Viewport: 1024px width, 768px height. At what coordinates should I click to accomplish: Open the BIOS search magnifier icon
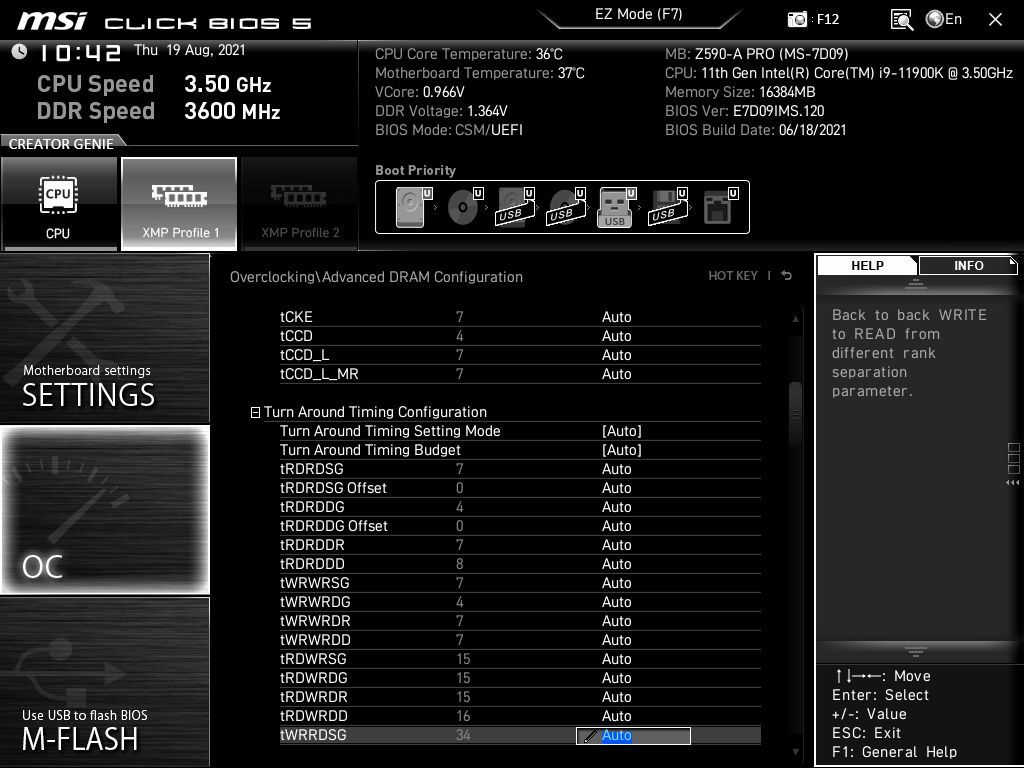point(901,20)
